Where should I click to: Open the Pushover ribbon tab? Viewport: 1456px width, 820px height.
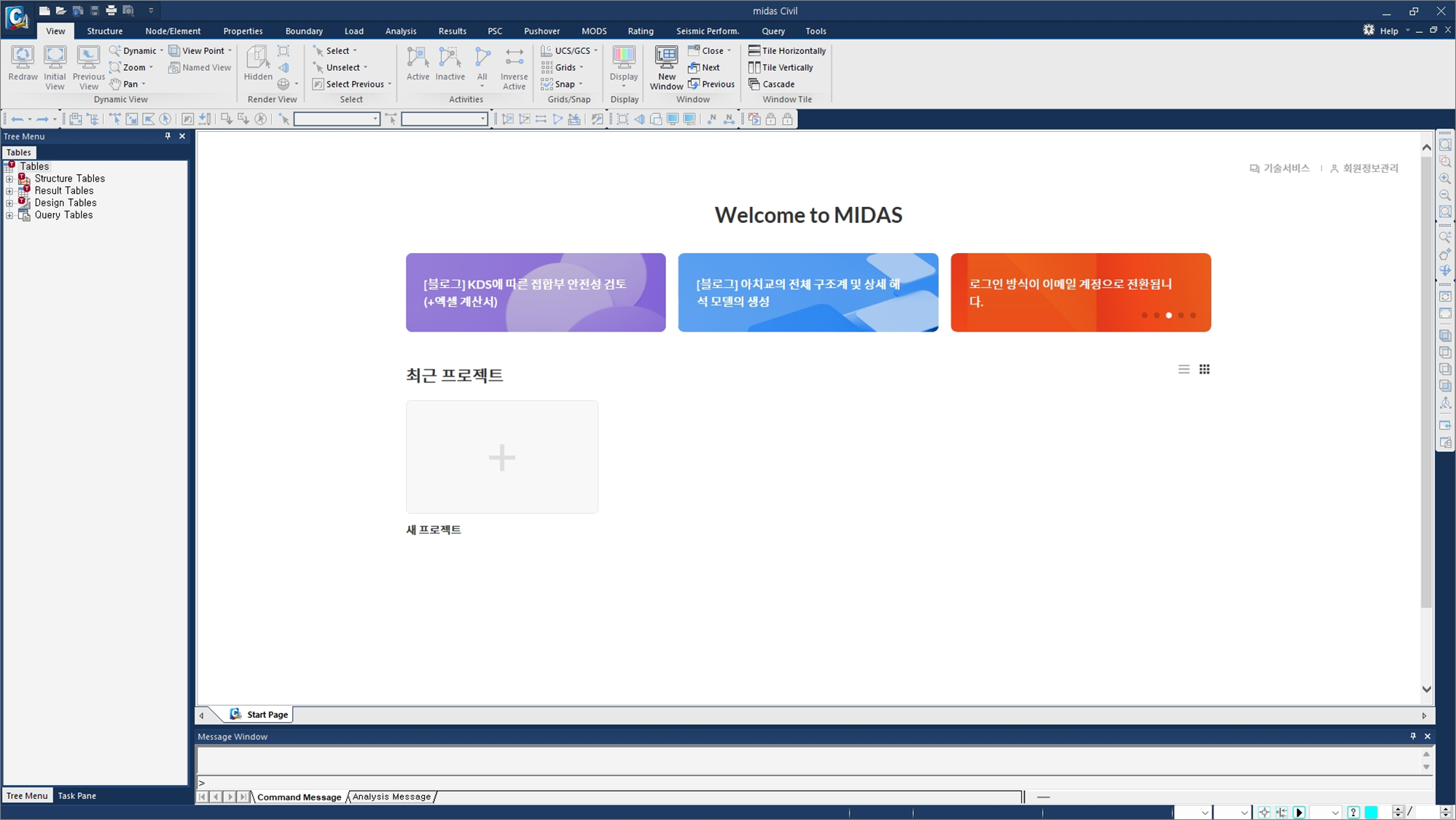(x=541, y=31)
